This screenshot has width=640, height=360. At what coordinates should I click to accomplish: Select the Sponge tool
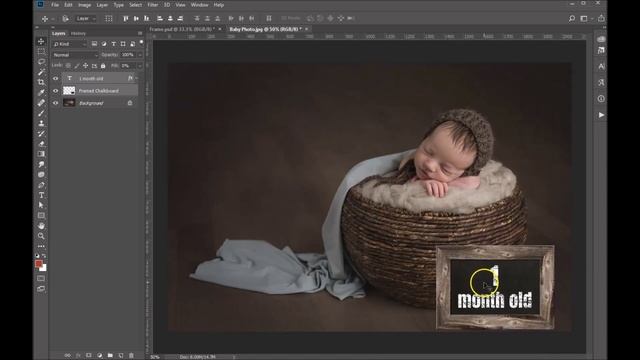[x=41, y=174]
